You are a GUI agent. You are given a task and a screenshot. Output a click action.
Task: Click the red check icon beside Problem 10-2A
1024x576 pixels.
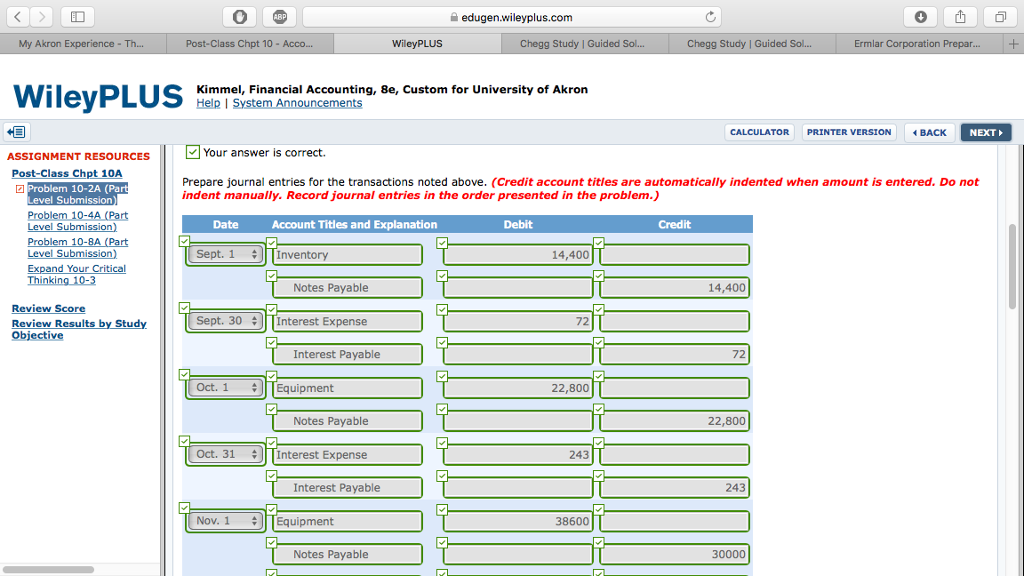[x=20, y=189]
